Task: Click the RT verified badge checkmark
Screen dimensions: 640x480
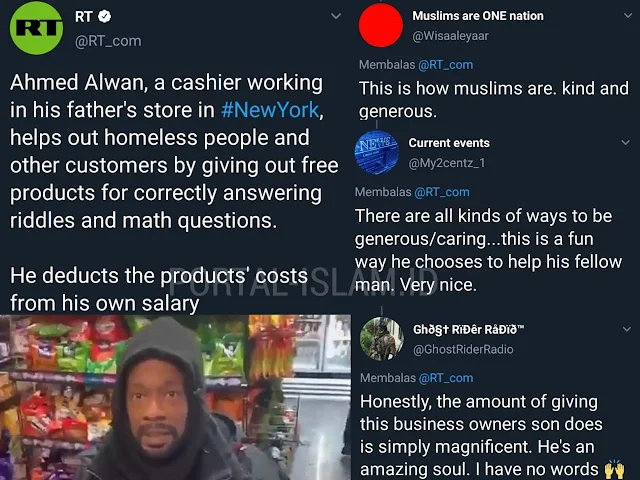Action: coord(105,17)
